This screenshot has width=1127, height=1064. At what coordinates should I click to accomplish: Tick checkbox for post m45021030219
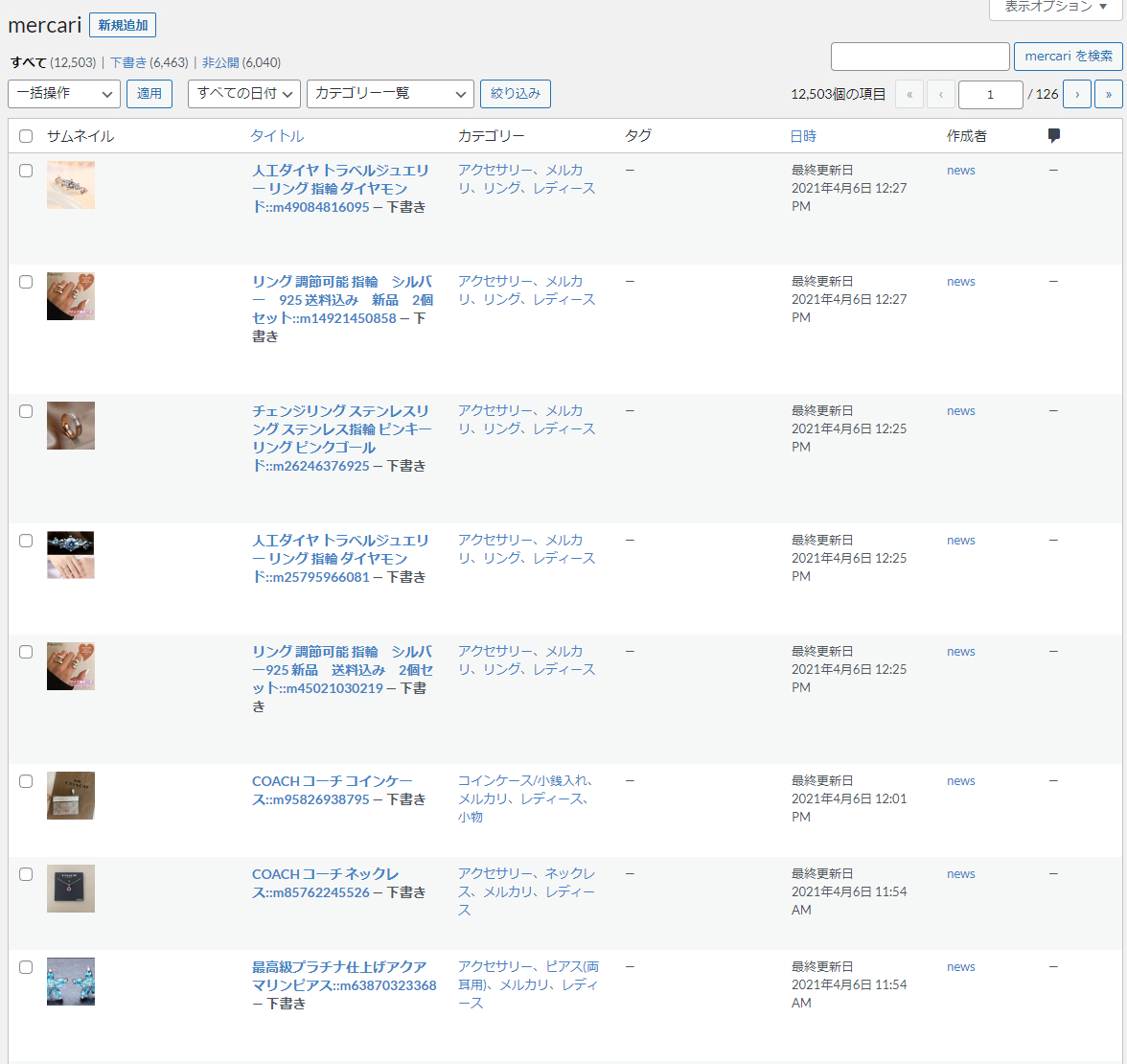pyautogui.click(x=26, y=652)
